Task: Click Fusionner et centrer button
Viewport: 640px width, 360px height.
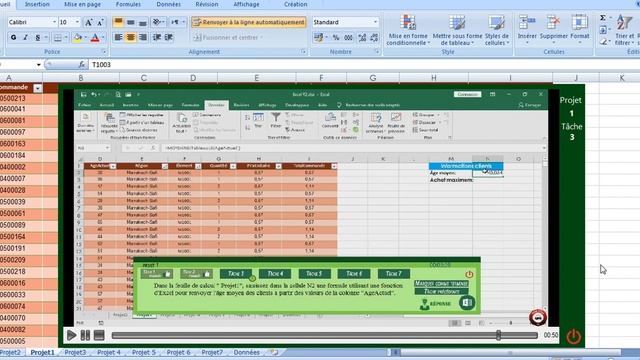Action: coord(227,38)
